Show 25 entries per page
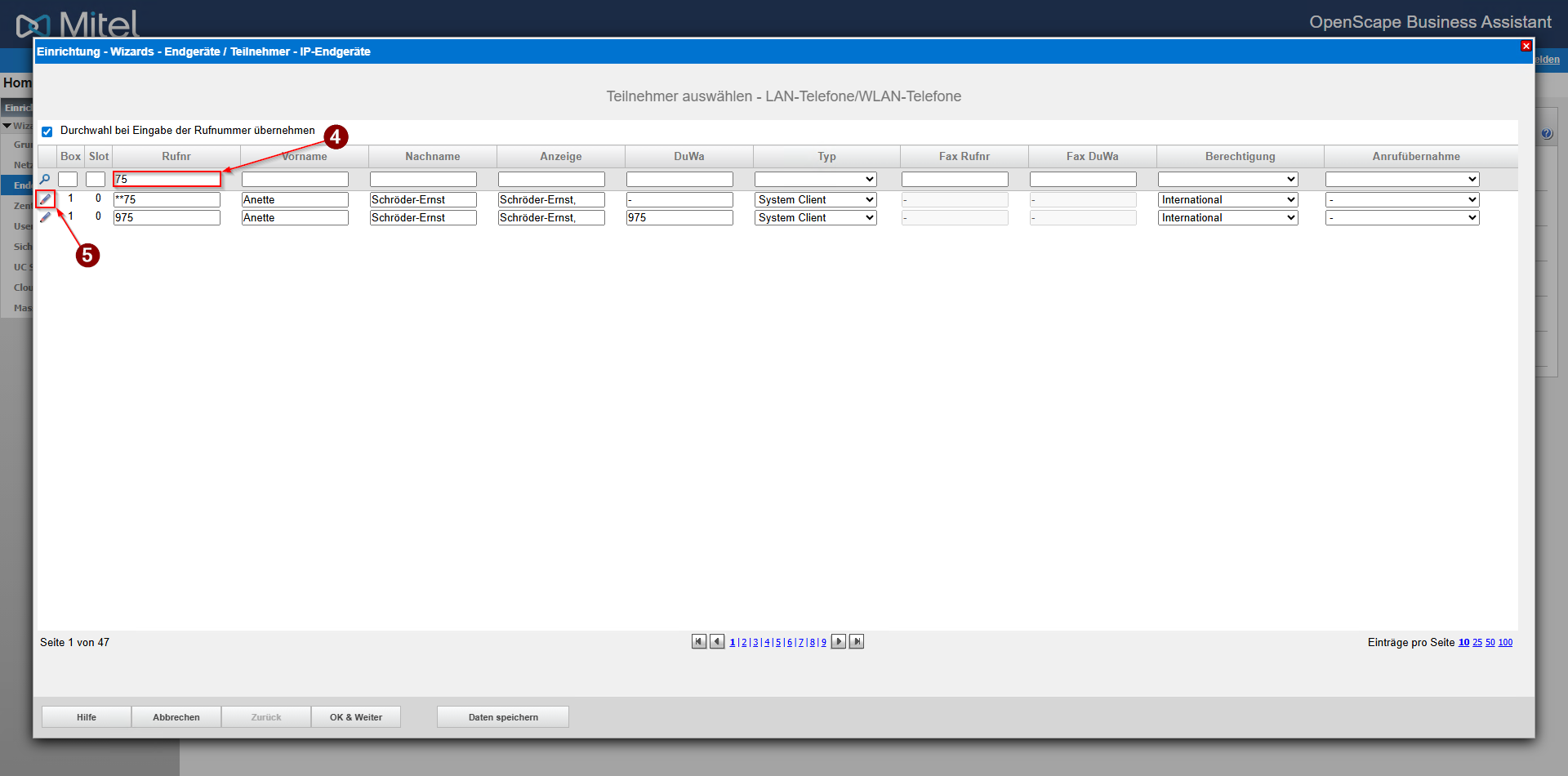 [1477, 643]
